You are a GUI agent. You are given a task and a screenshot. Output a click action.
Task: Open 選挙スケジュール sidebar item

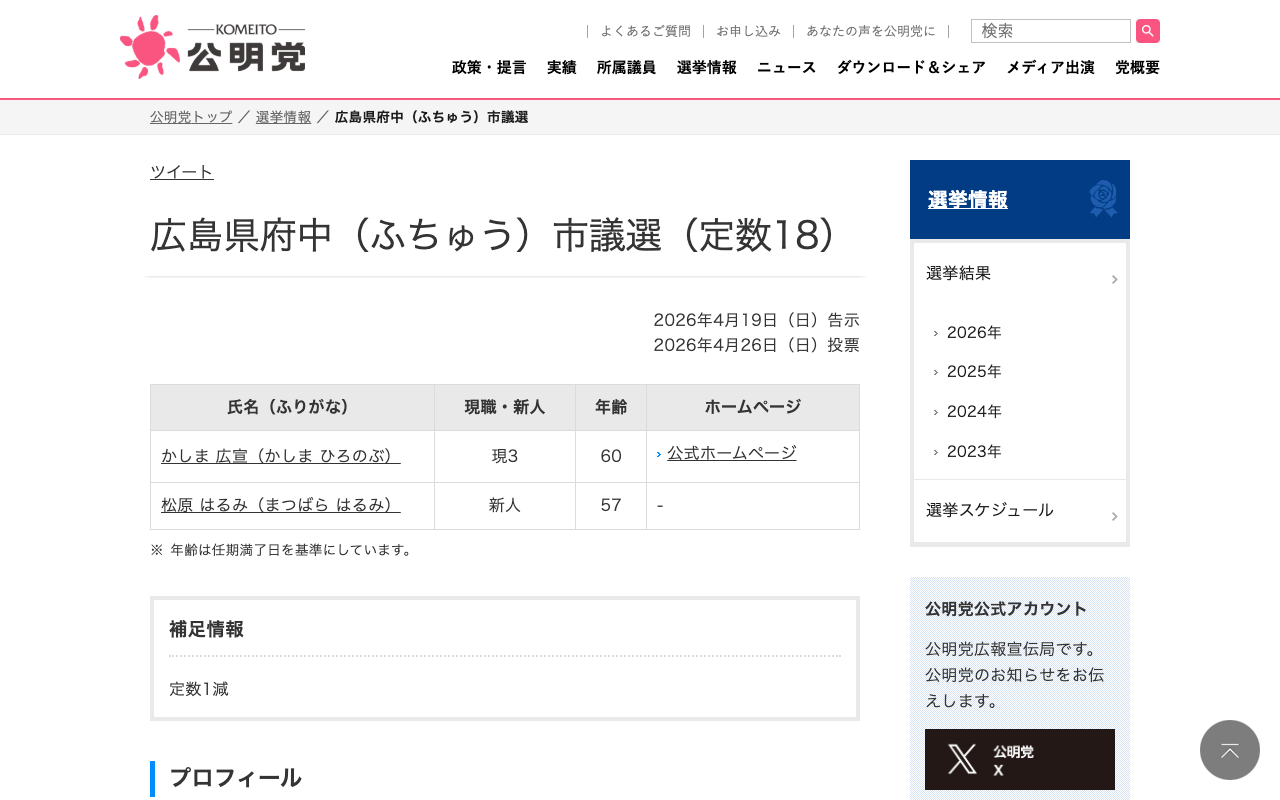point(1020,511)
